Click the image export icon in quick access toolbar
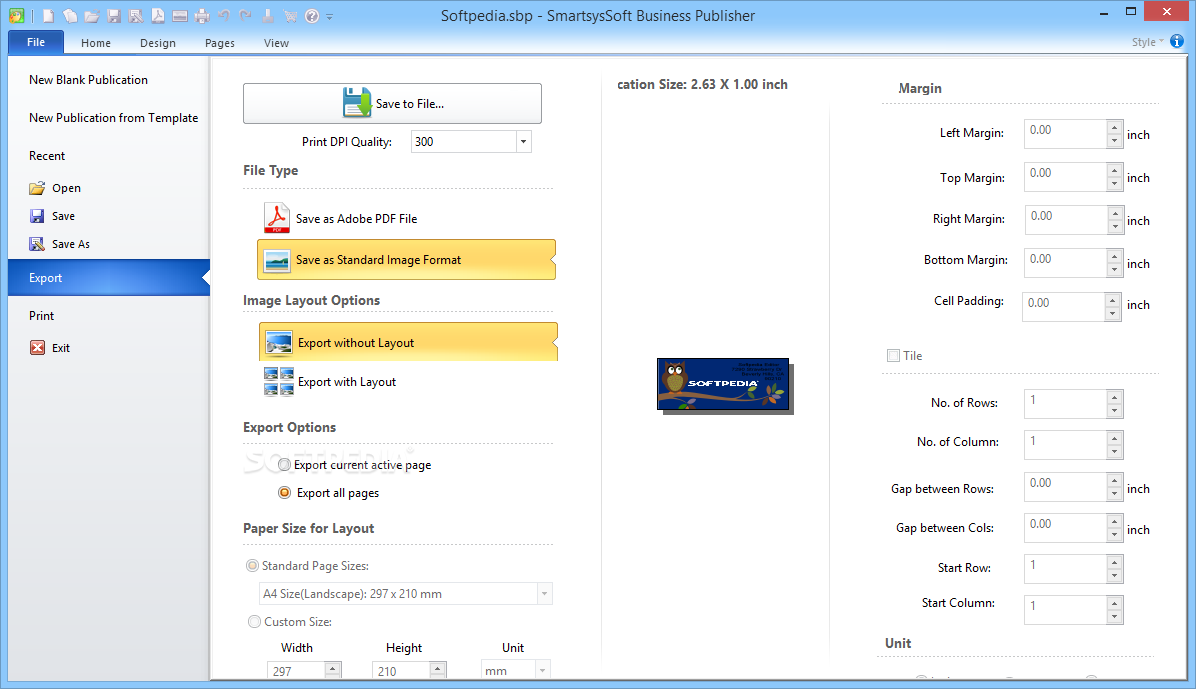 click(180, 15)
